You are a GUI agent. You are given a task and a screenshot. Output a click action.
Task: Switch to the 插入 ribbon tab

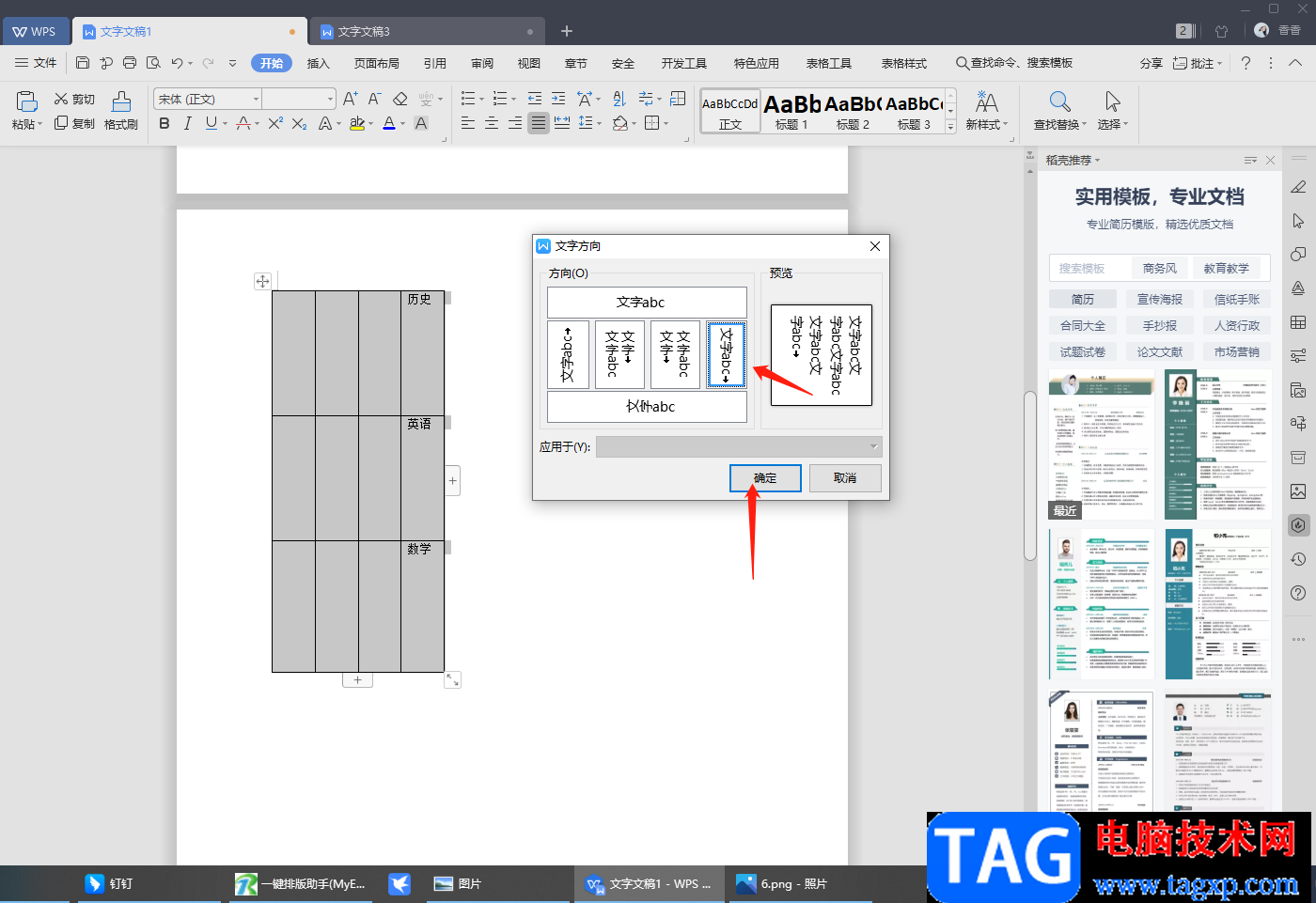click(319, 63)
